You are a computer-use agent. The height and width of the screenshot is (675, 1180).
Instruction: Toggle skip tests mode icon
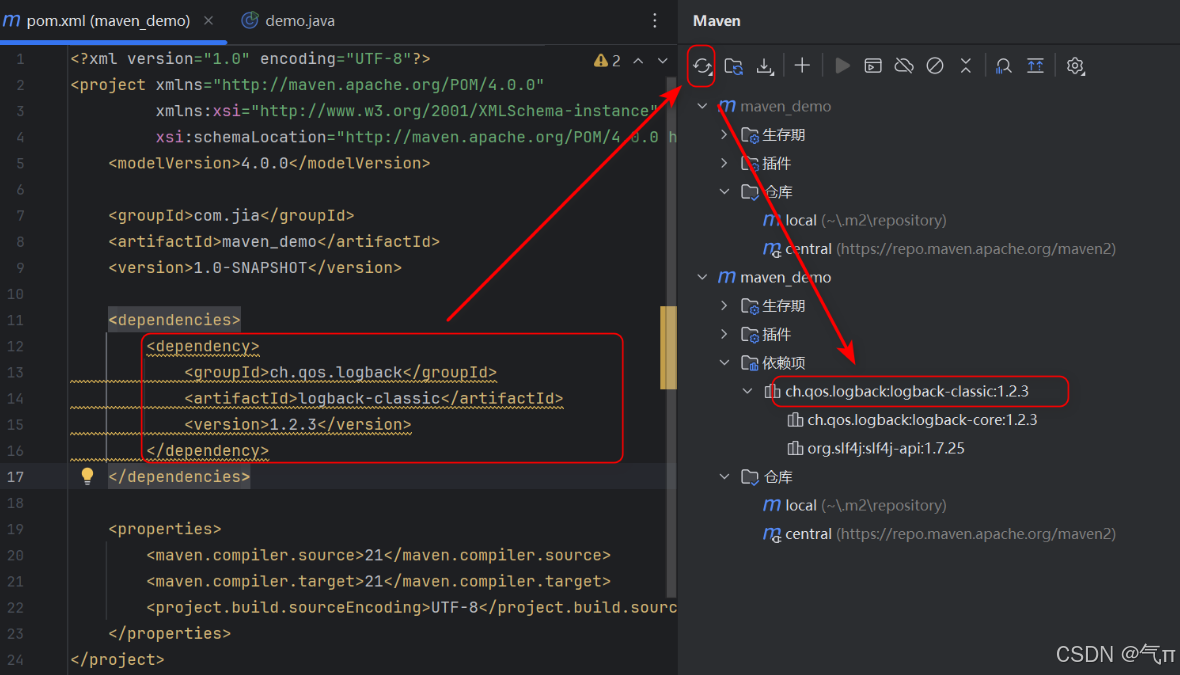(x=935, y=66)
